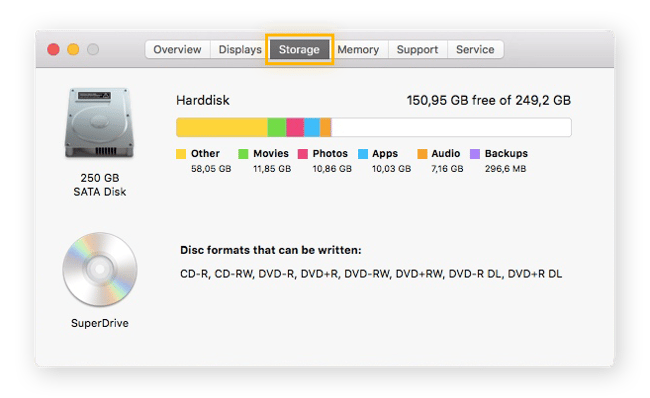The image size is (650, 398).
Task: Click the "250 GB SATA Disk" label
Action: click(100, 185)
